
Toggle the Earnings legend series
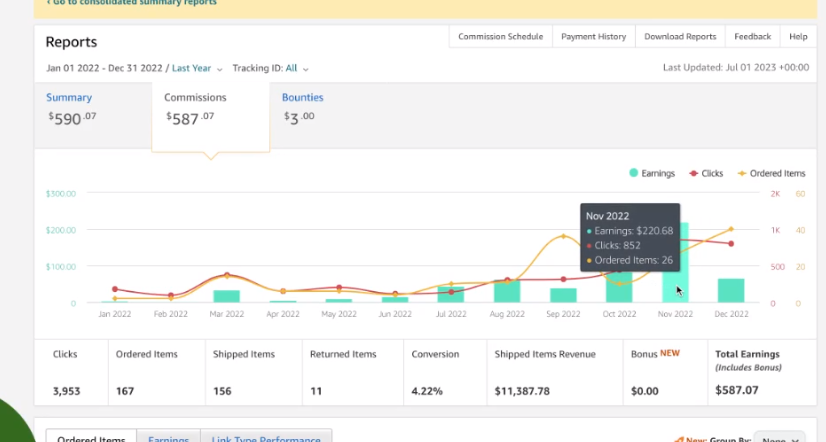click(x=652, y=173)
